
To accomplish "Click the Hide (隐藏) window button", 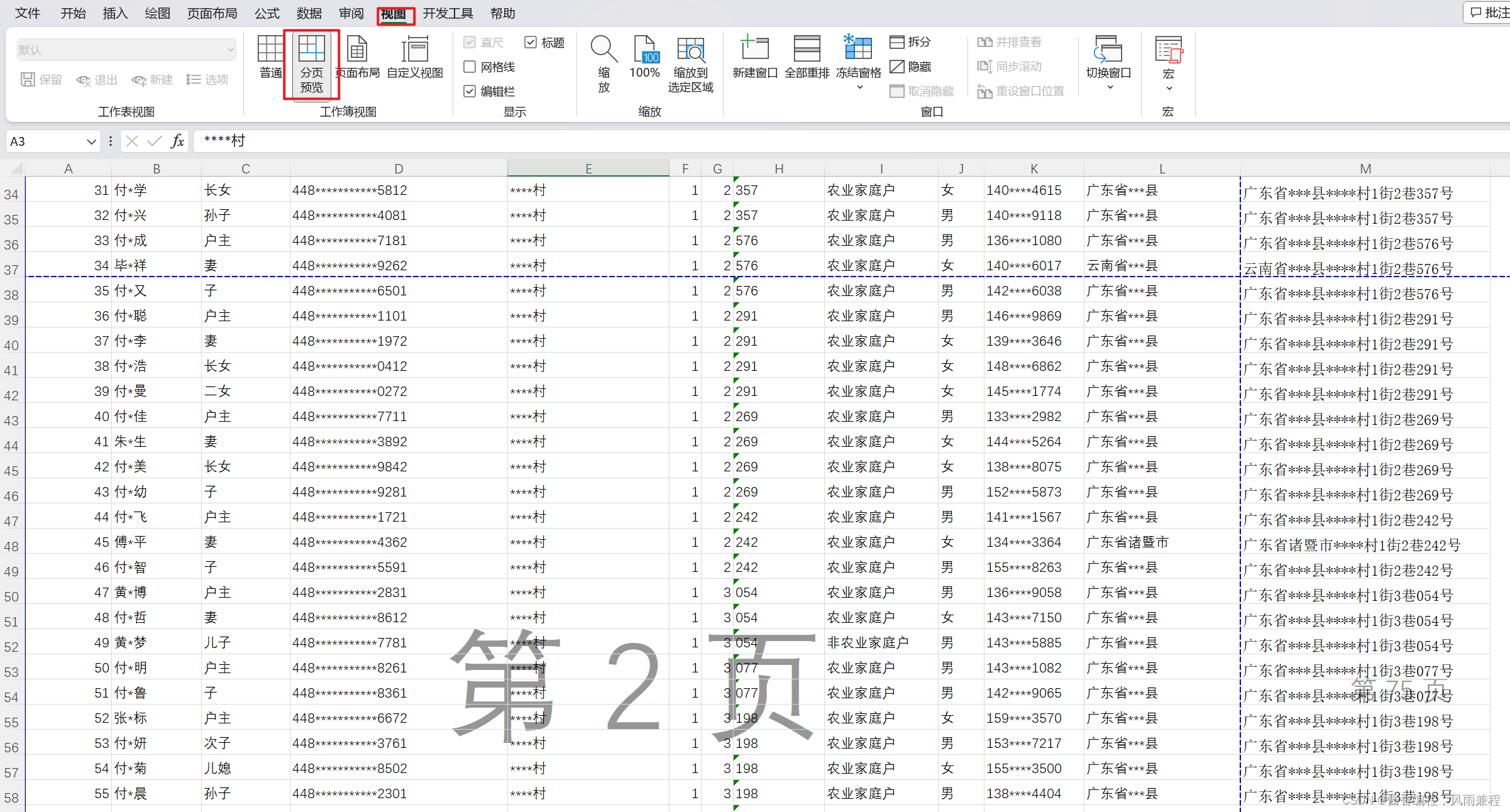I will [x=910, y=67].
